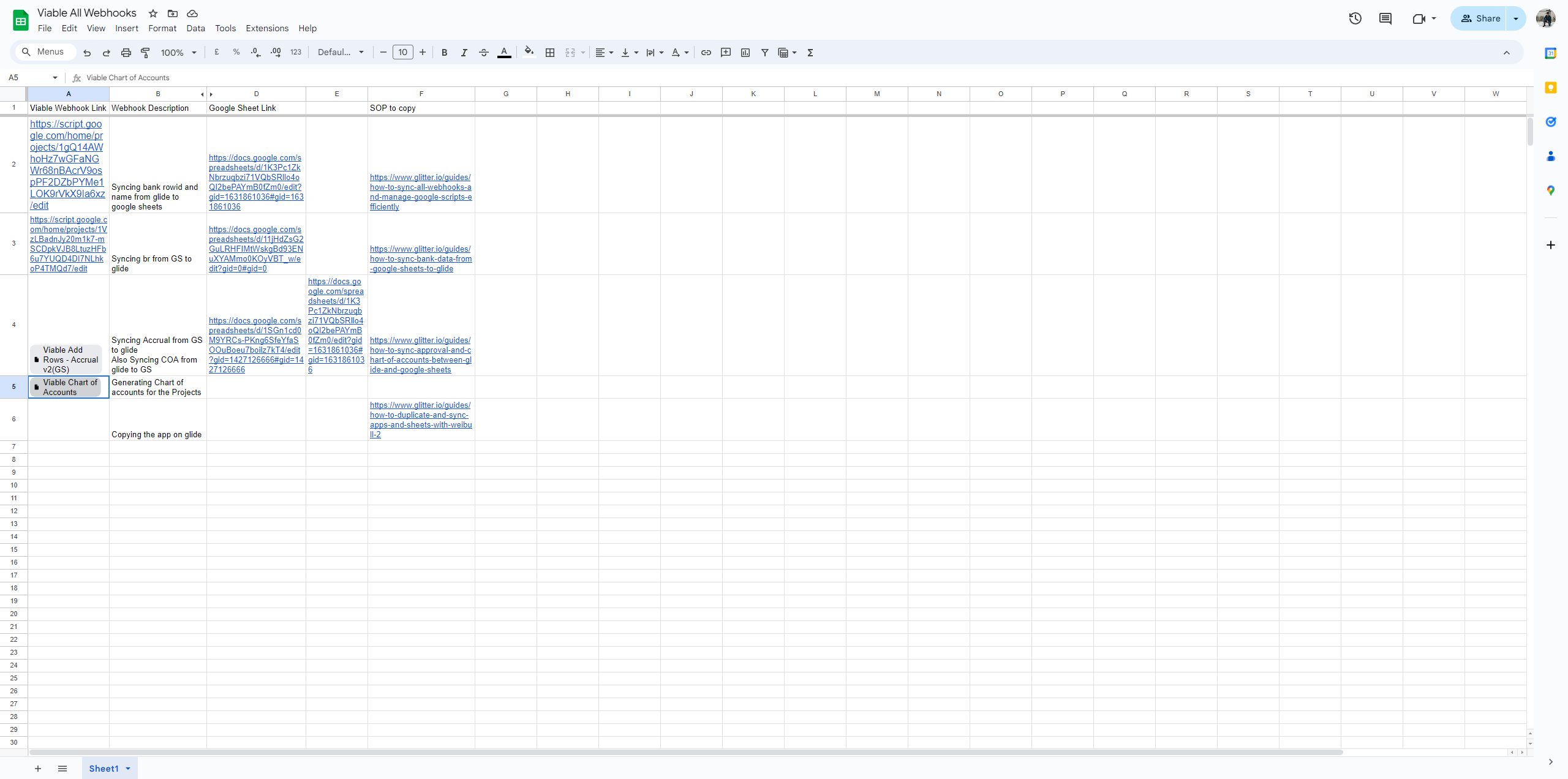Open text rotation dropdown
Viewport: 1568px width, 779px height.
[x=680, y=53]
